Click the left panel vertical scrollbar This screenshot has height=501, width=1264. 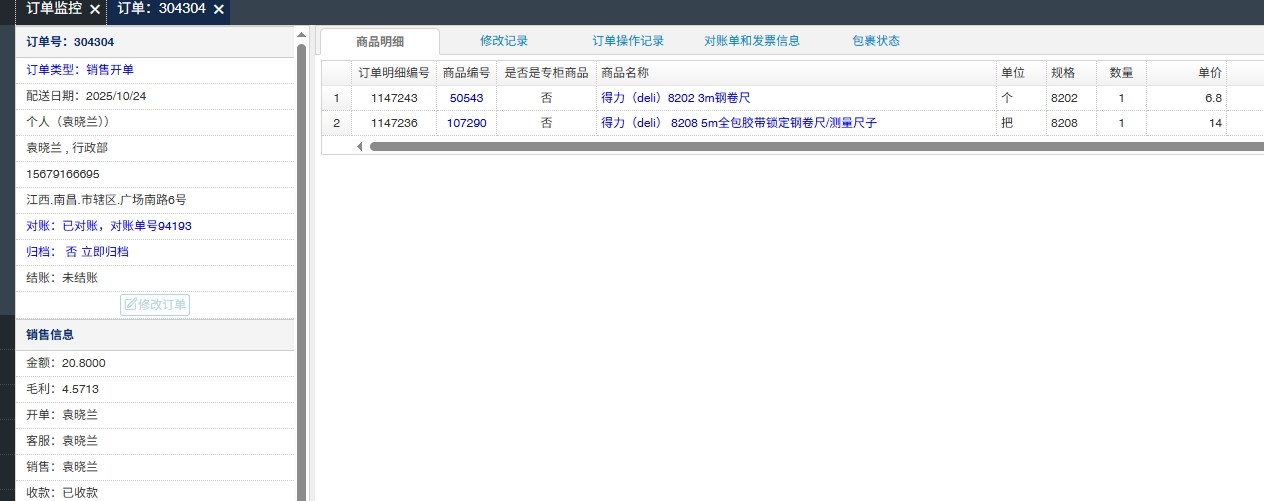click(302, 250)
